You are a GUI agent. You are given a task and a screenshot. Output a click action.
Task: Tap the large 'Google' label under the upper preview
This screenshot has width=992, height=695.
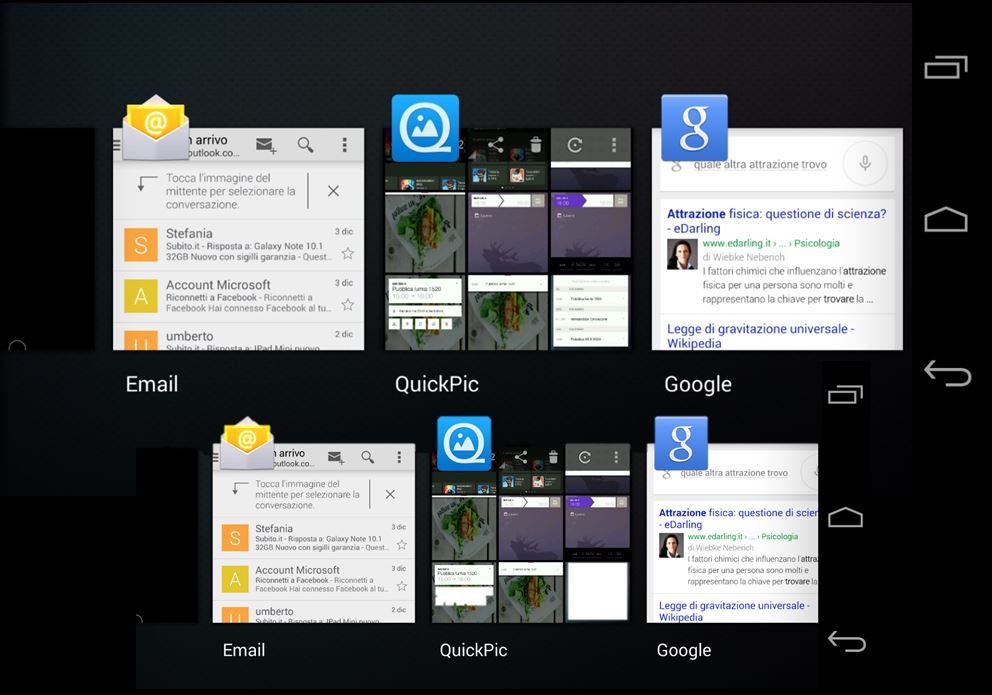tap(698, 384)
